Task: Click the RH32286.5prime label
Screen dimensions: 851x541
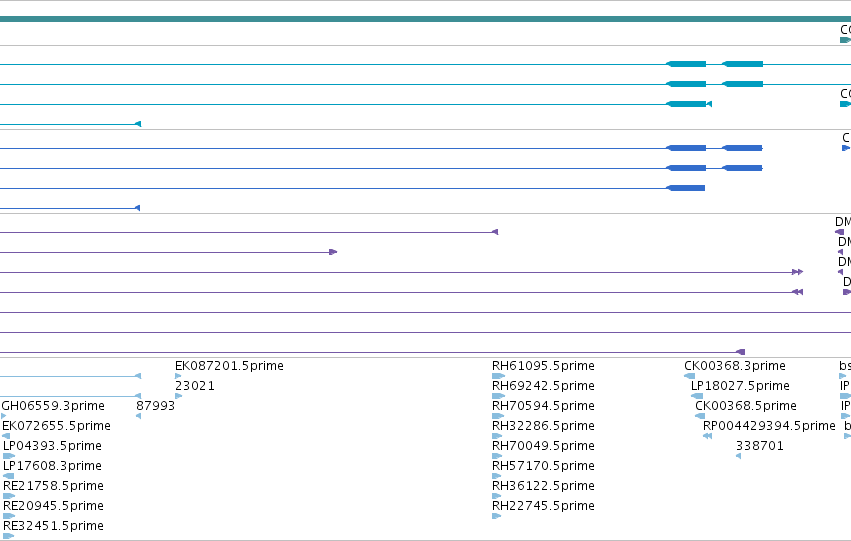Action: tap(543, 426)
